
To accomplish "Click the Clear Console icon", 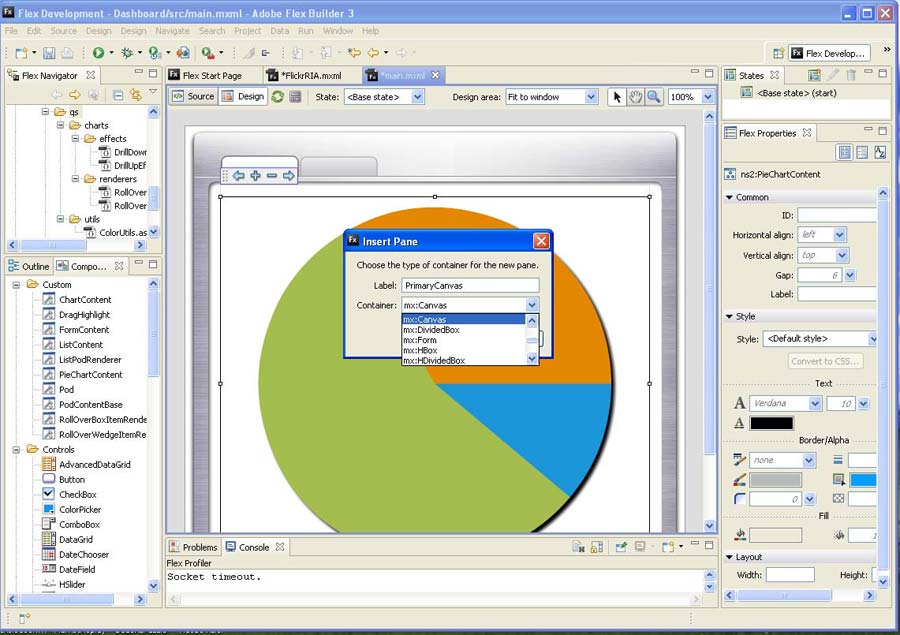I will click(578, 547).
